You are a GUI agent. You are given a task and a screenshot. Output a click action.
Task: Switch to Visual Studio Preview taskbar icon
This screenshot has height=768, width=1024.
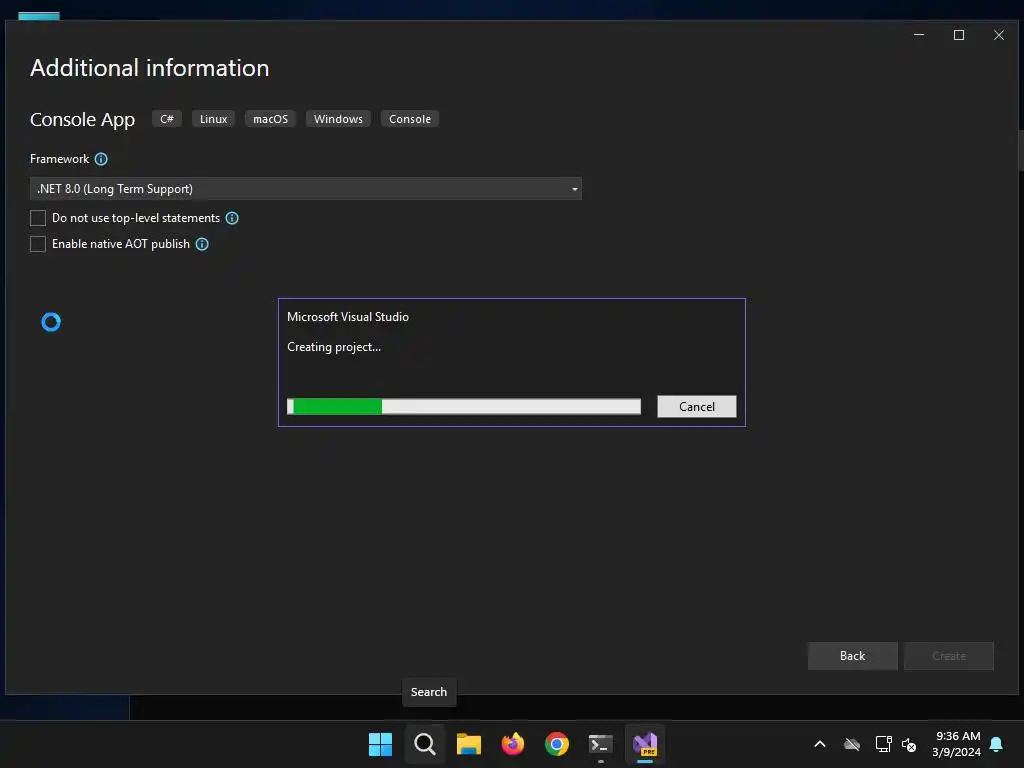coord(645,744)
